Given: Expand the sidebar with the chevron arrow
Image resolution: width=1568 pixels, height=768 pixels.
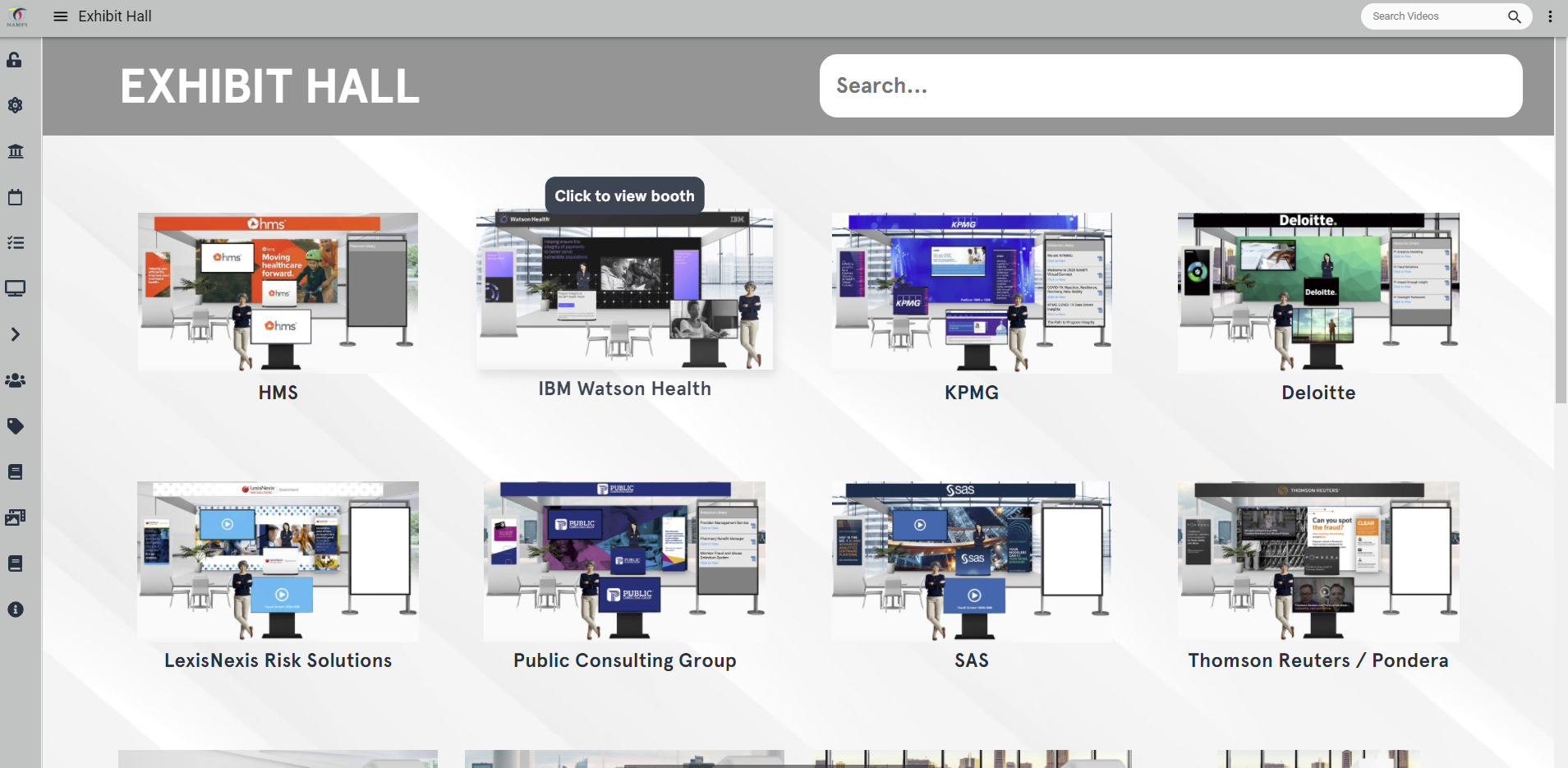Looking at the screenshot, I should 15,334.
